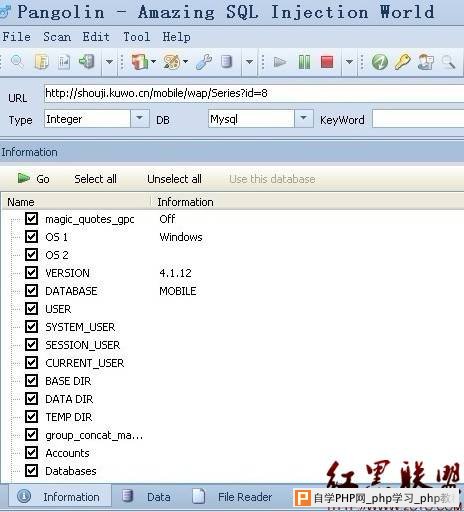Open the DB Mysql dropdown
The width and height of the screenshot is (464, 512).
(303, 118)
